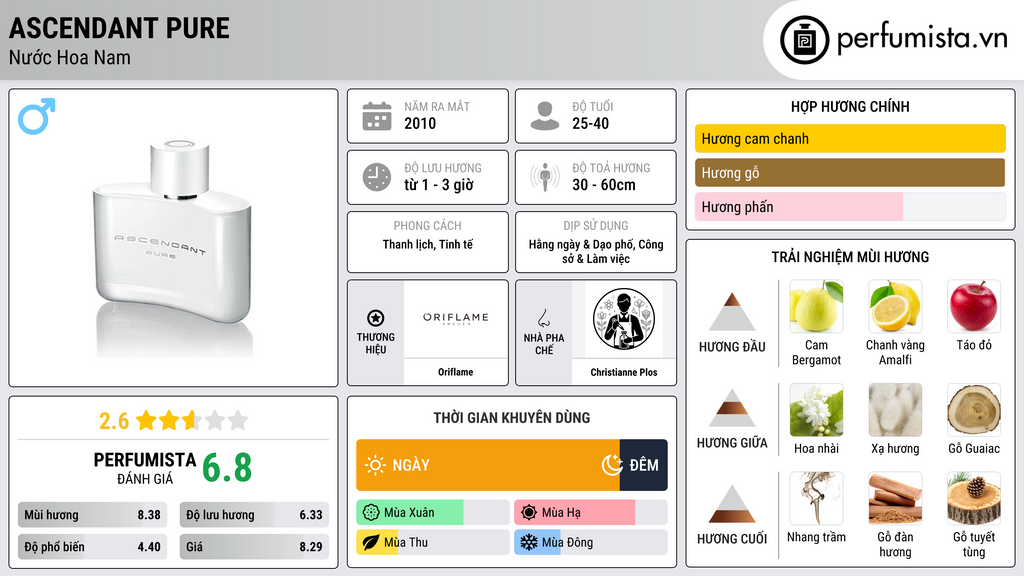1024x576 pixels.
Task: Click the Hương cuối pyramid icon
Action: 732,504
